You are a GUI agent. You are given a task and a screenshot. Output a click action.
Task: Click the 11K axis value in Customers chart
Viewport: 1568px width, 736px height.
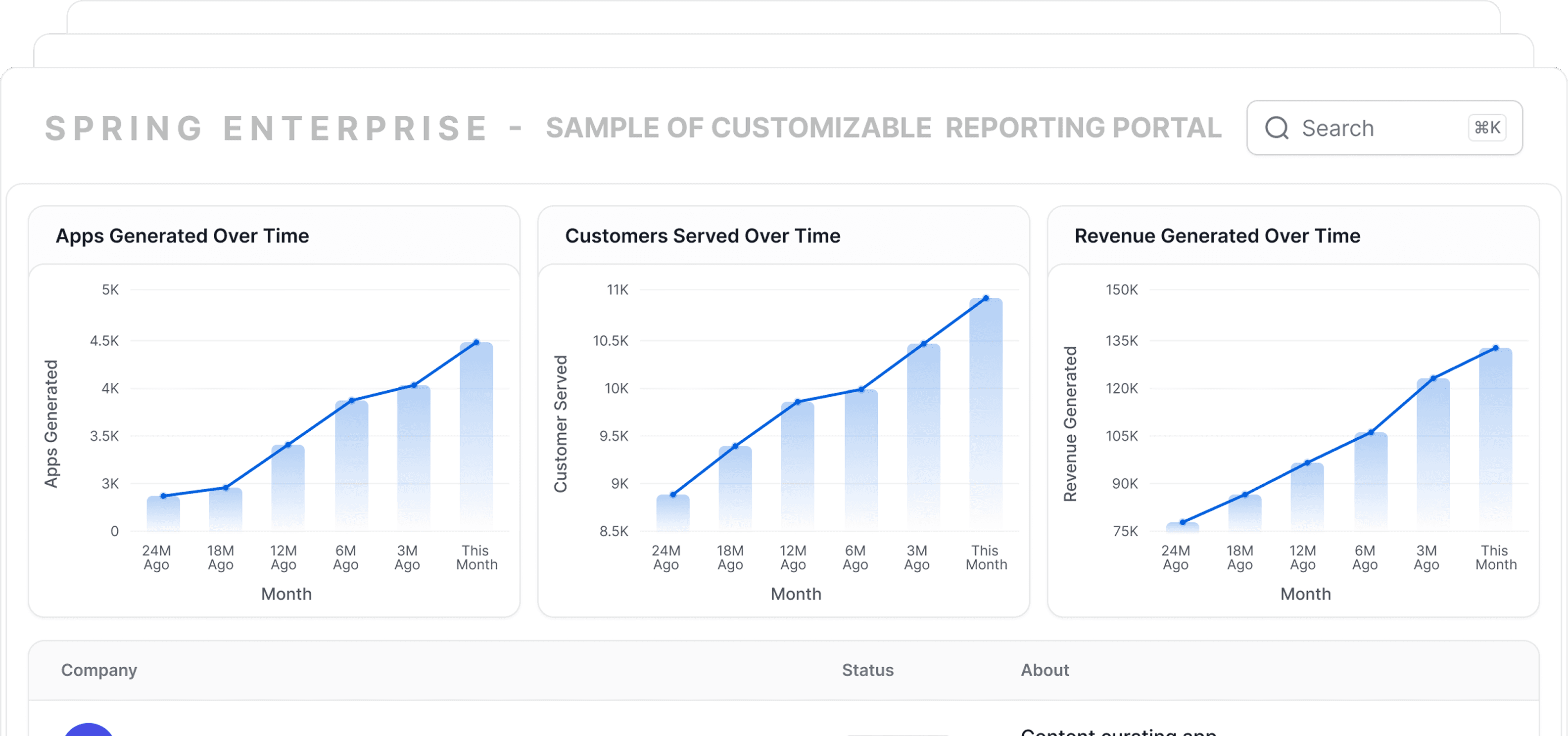[617, 289]
